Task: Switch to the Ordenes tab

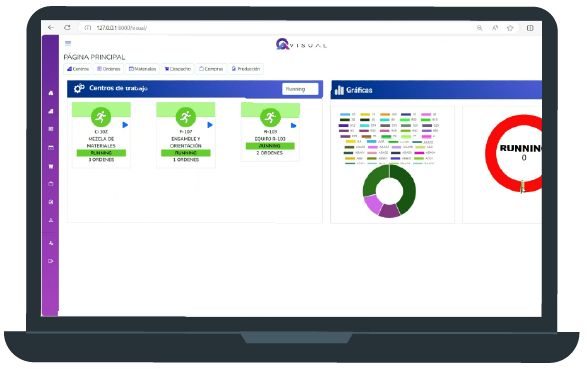Action: [109, 69]
